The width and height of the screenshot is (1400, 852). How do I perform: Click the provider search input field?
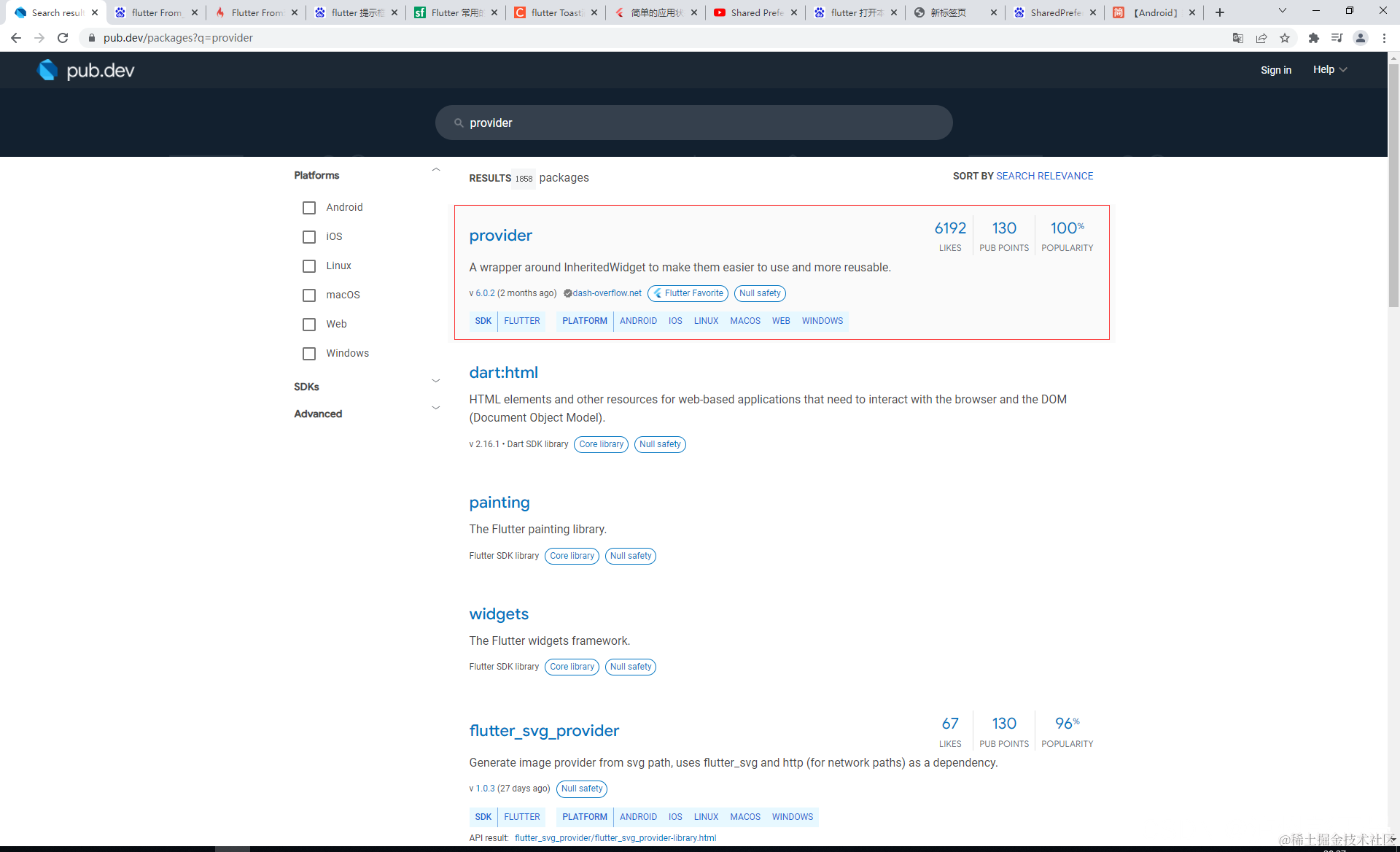pos(693,123)
